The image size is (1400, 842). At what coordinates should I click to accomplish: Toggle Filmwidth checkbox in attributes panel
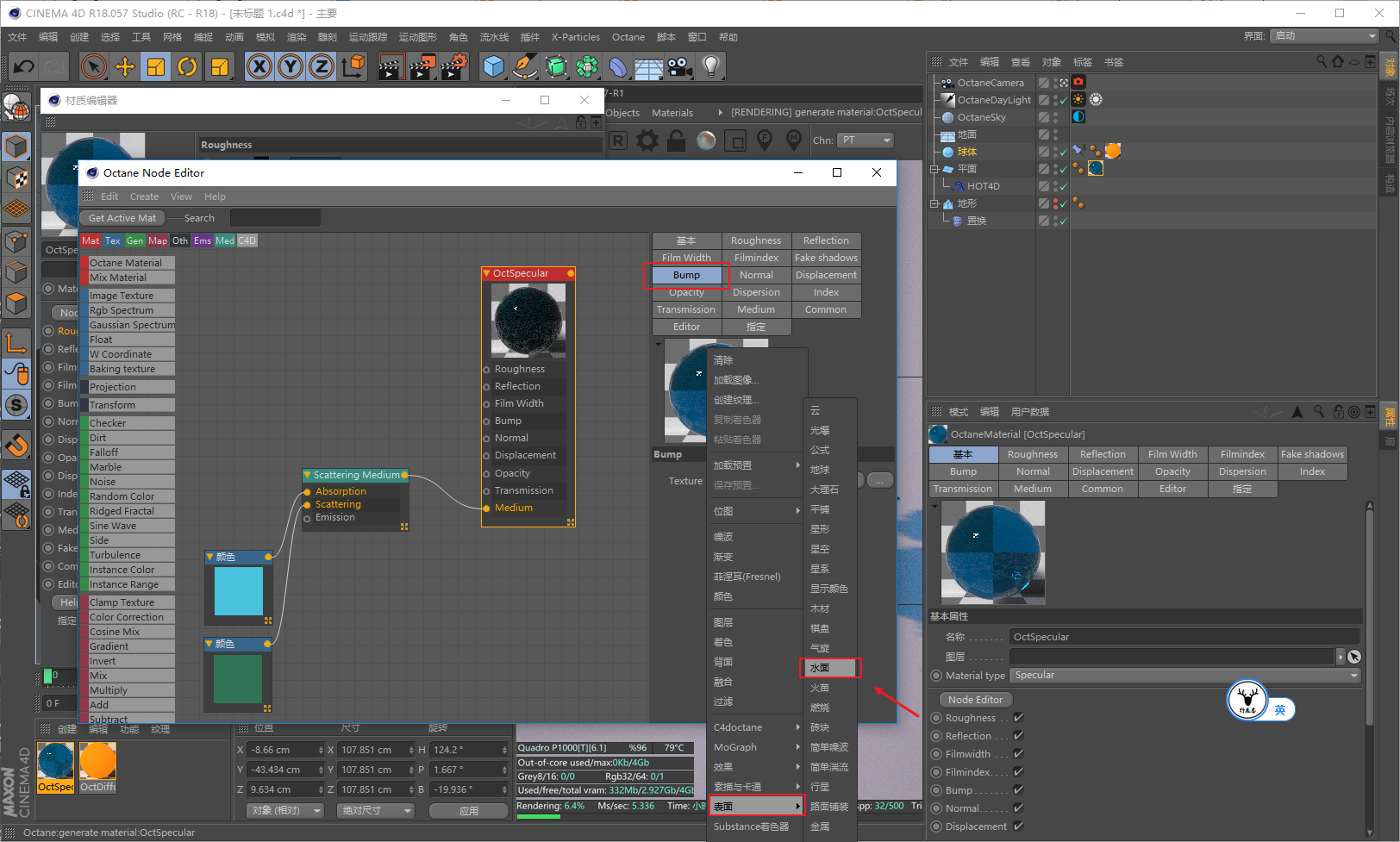click(x=1018, y=753)
